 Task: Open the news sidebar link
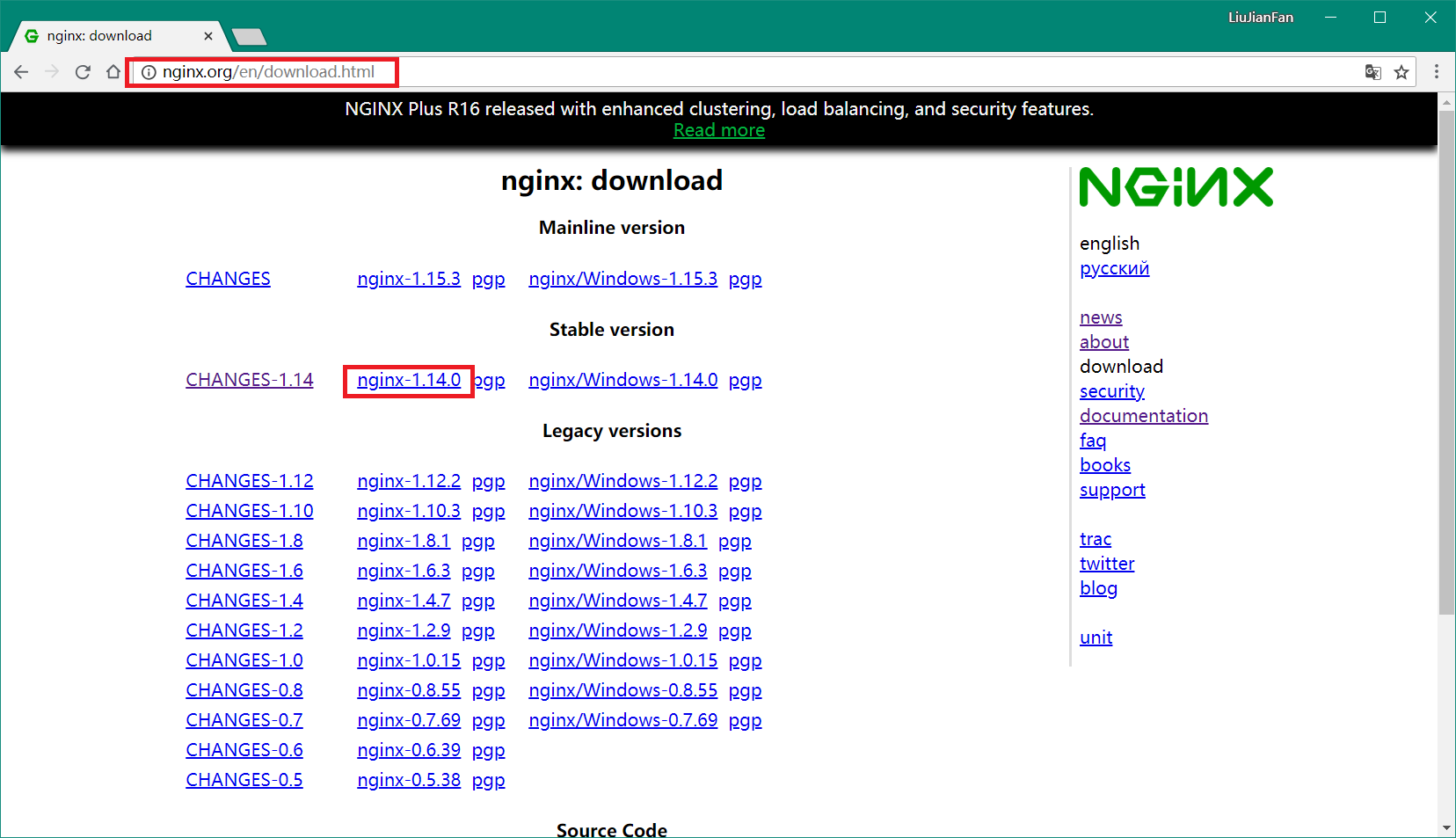coord(1101,317)
